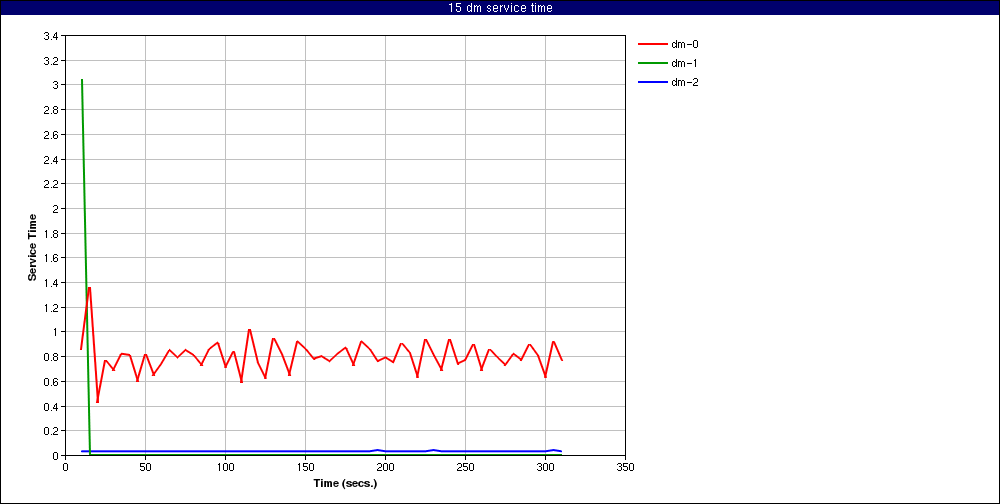Click the 350 x-axis tick value
The height and width of the screenshot is (504, 1000).
pyautogui.click(x=626, y=467)
